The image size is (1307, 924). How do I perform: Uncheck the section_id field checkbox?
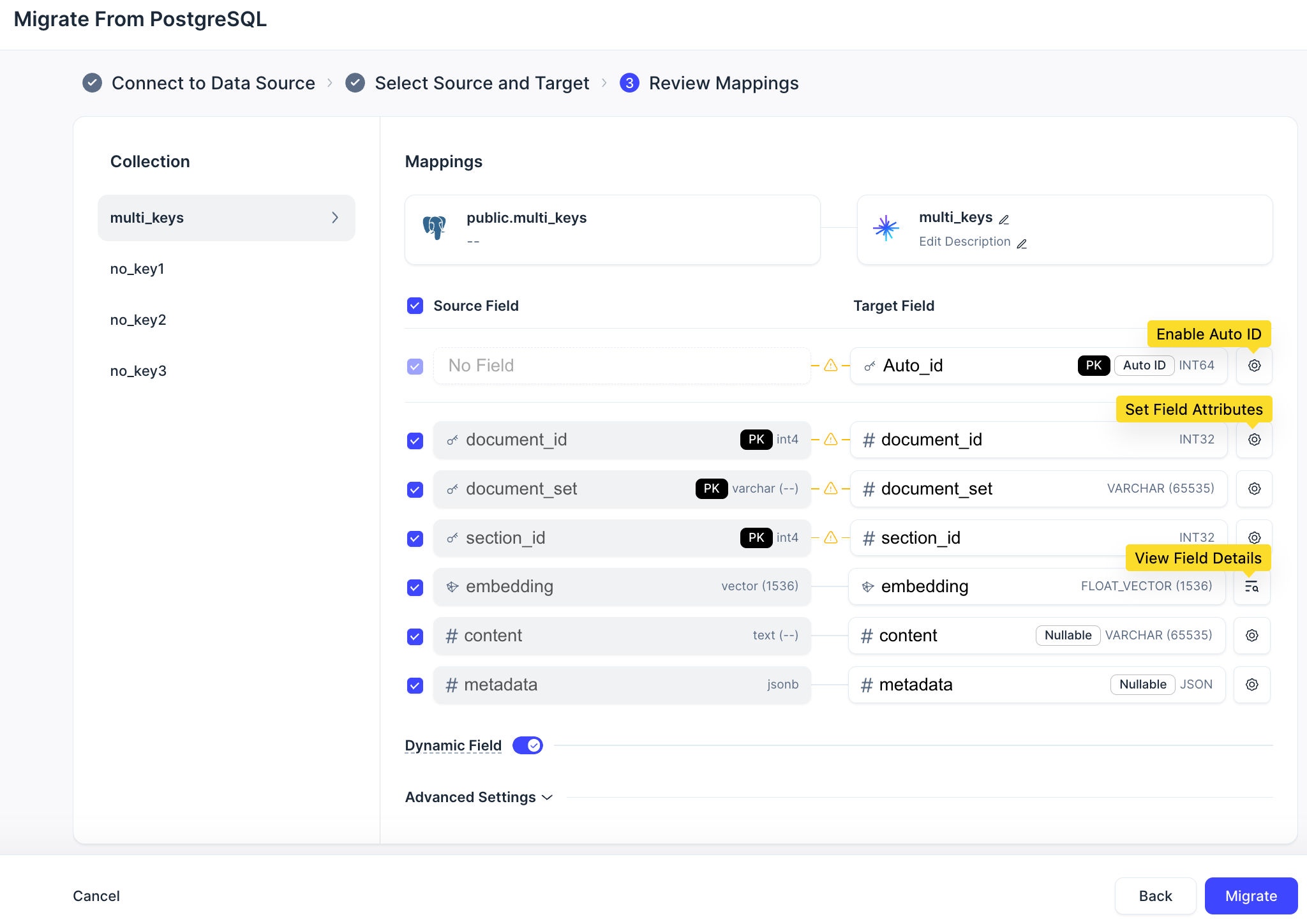click(415, 539)
